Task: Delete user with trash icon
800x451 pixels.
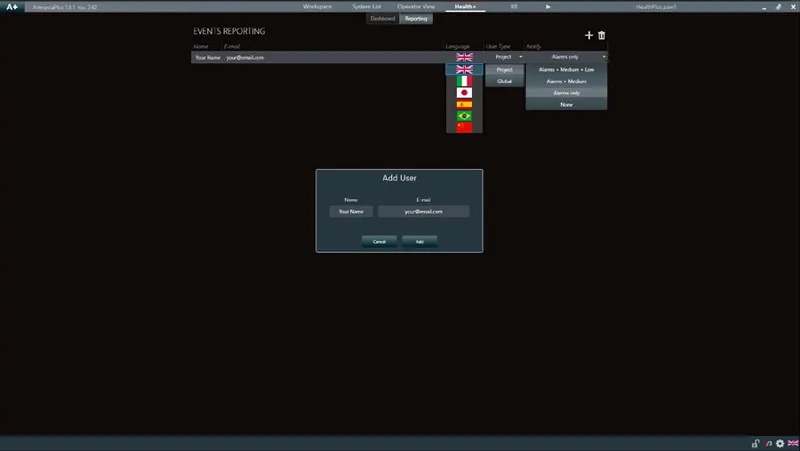Action: pos(602,35)
